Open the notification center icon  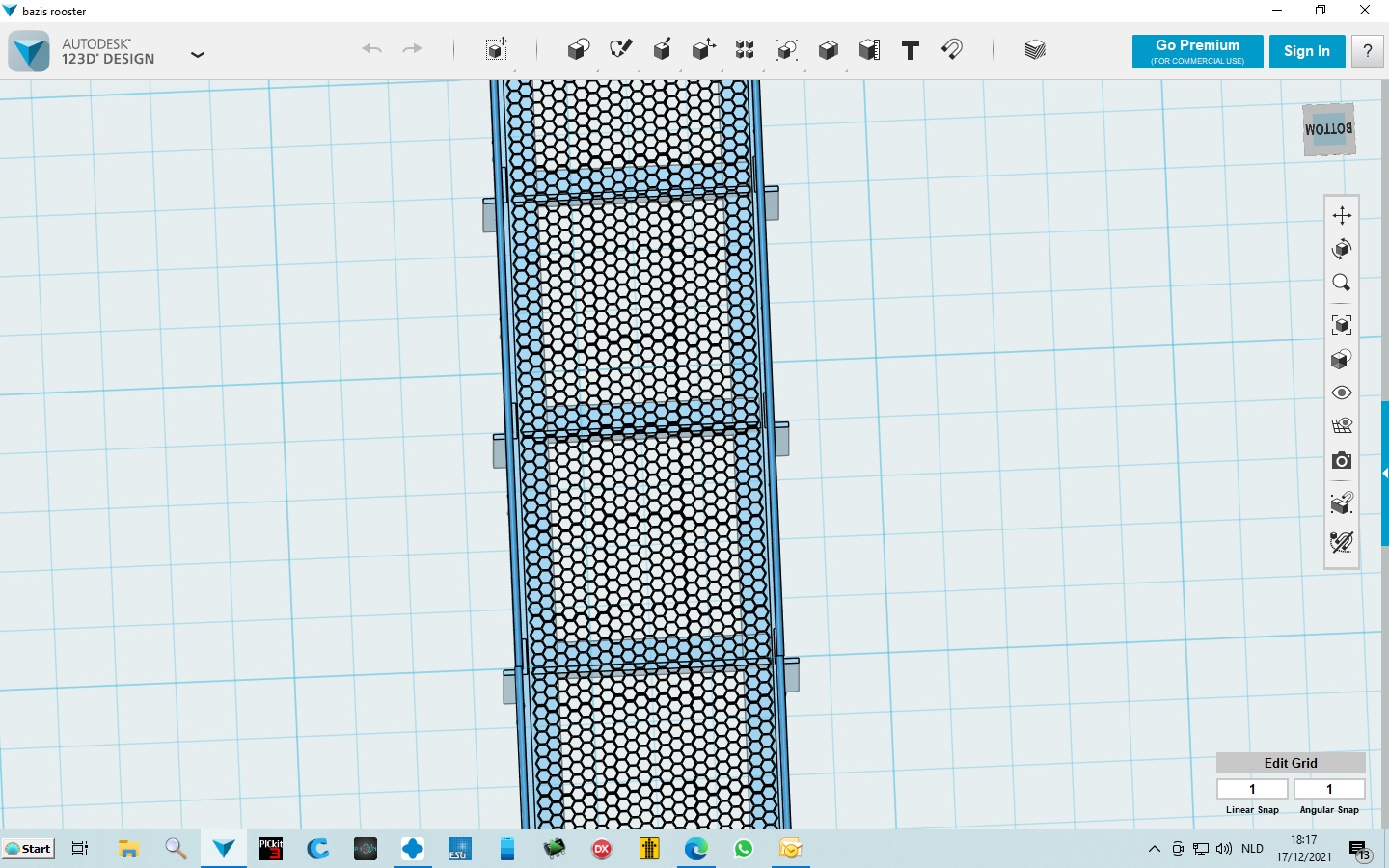(x=1359, y=850)
